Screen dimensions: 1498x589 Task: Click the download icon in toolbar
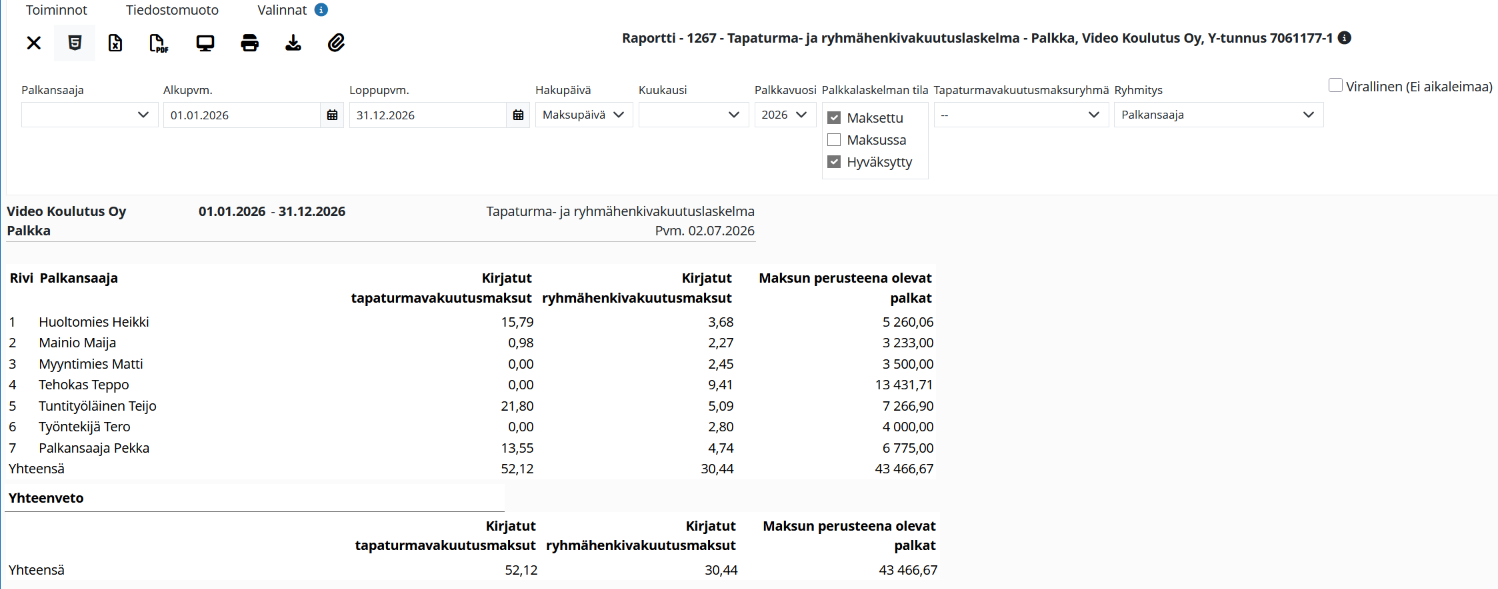[293, 43]
